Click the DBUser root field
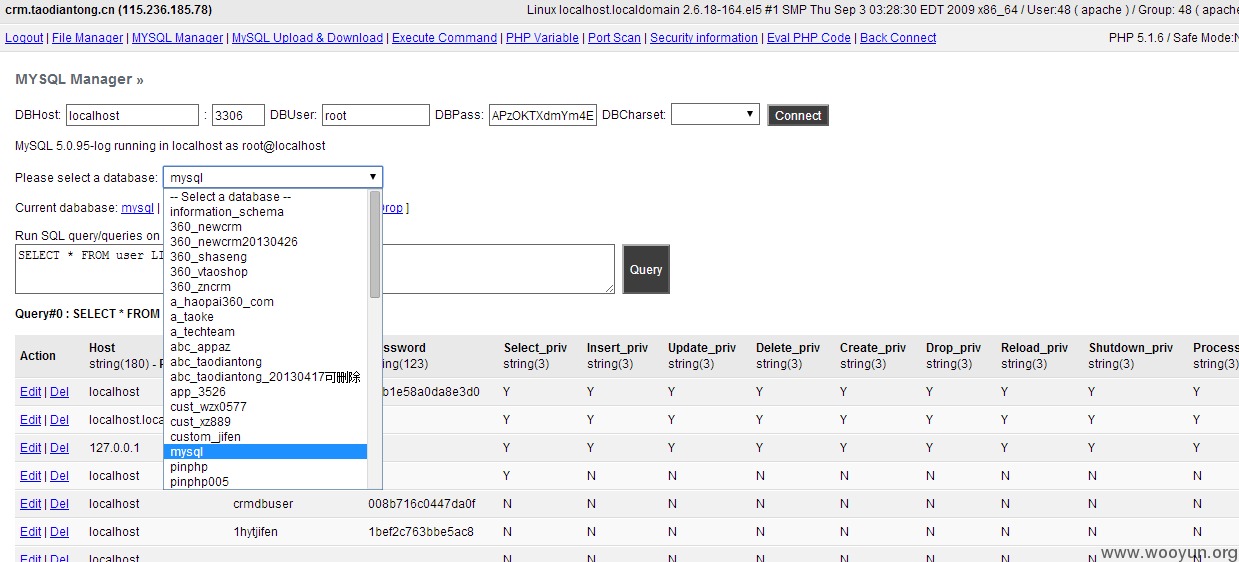The width and height of the screenshot is (1239, 562). coord(376,115)
